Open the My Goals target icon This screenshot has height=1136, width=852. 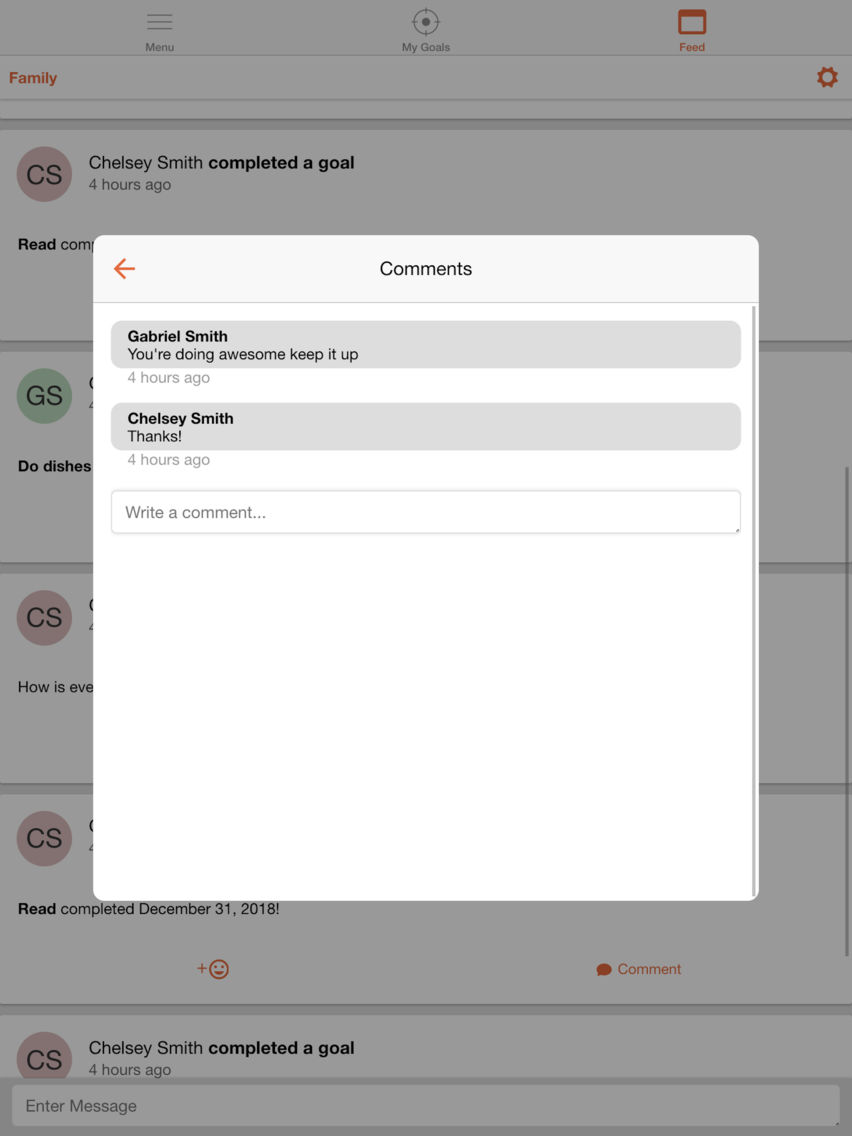click(426, 22)
